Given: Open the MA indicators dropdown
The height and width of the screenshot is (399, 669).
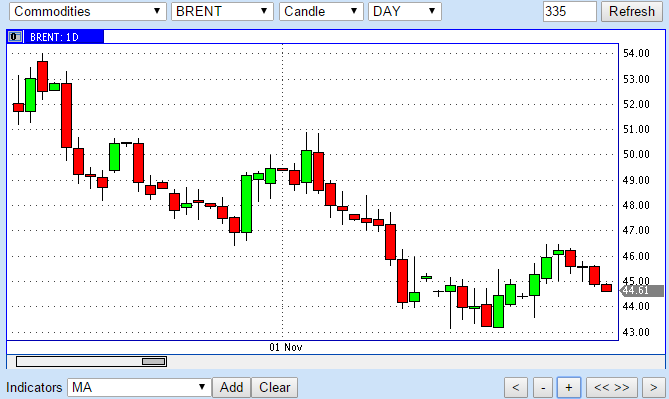Looking at the screenshot, I should pos(139,387).
